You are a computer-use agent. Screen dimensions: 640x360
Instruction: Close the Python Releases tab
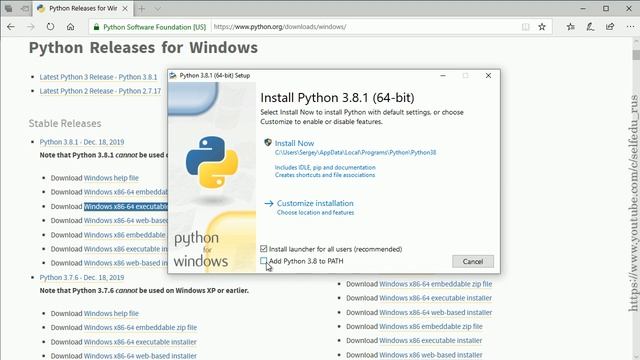tap(125, 8)
